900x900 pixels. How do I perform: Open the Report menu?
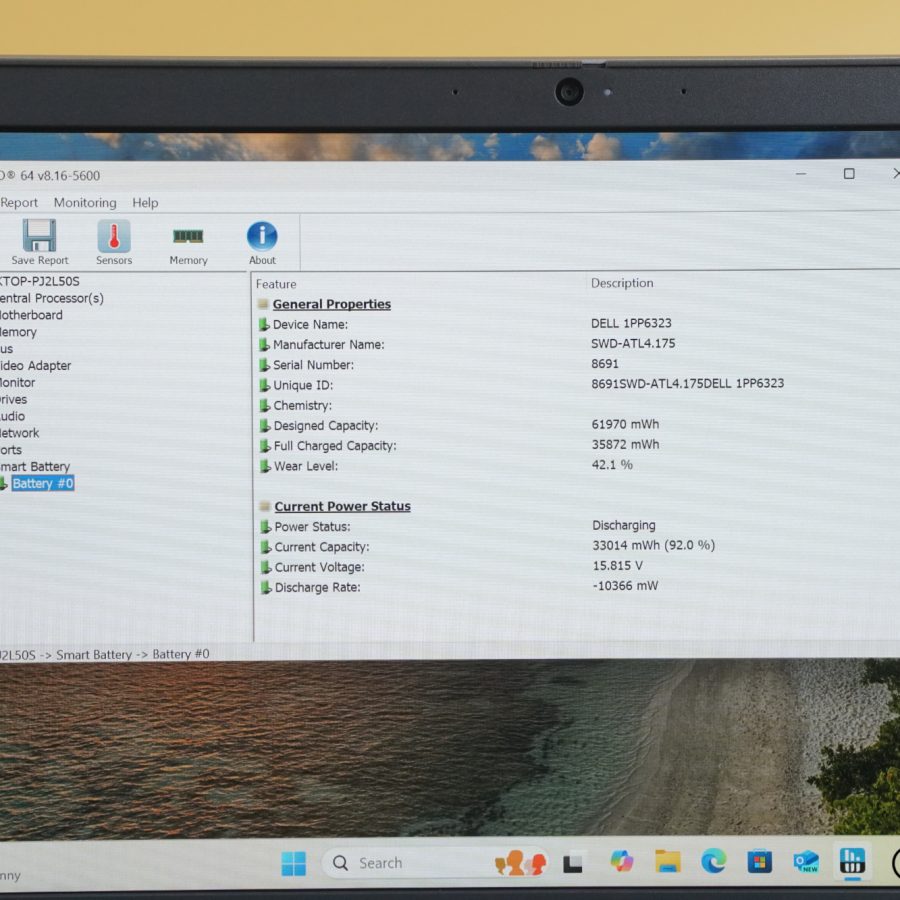pyautogui.click(x=19, y=203)
